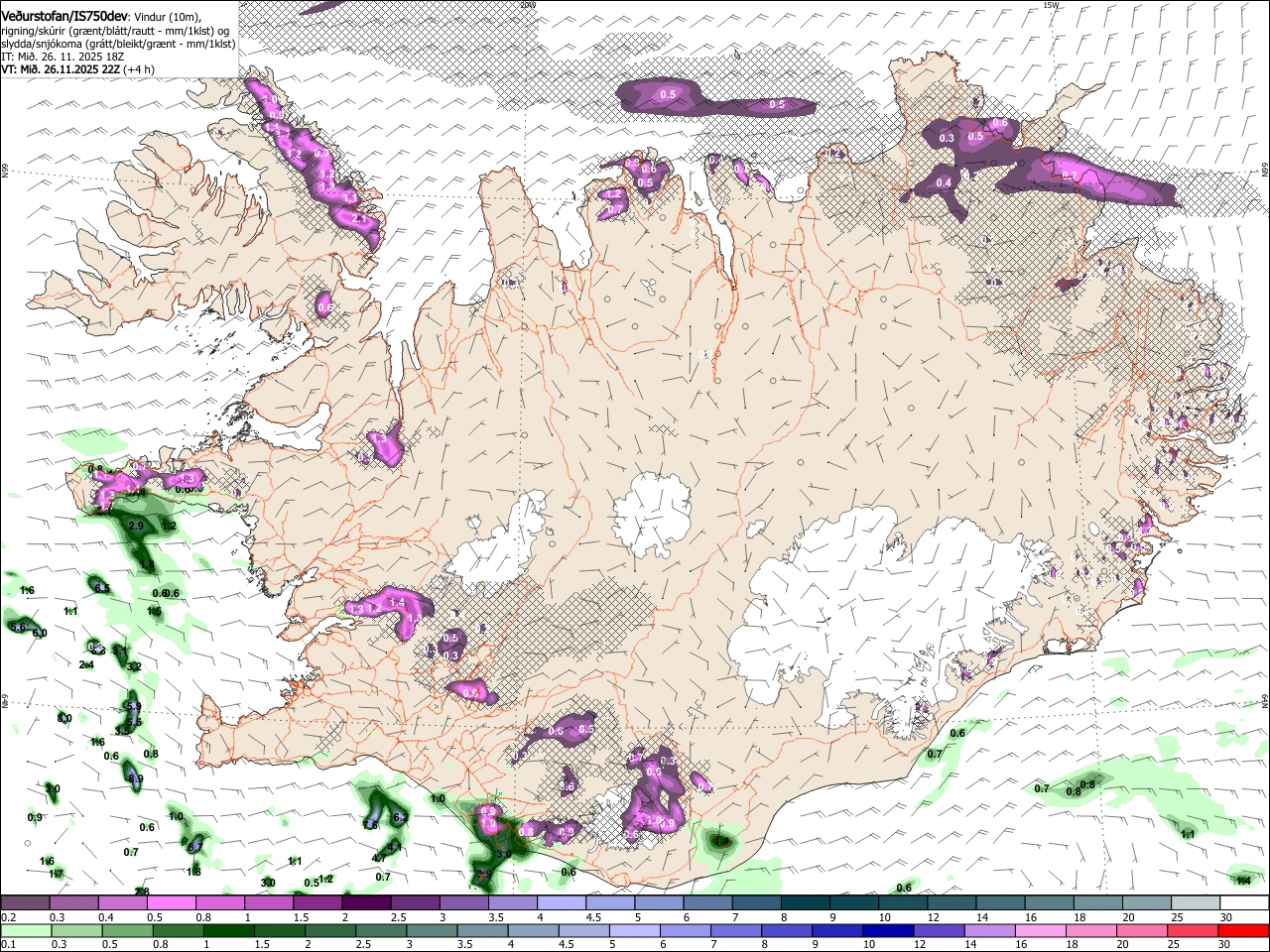1270x952 pixels.
Task: Click the 6.5 value in western green showers
Action: point(101,587)
